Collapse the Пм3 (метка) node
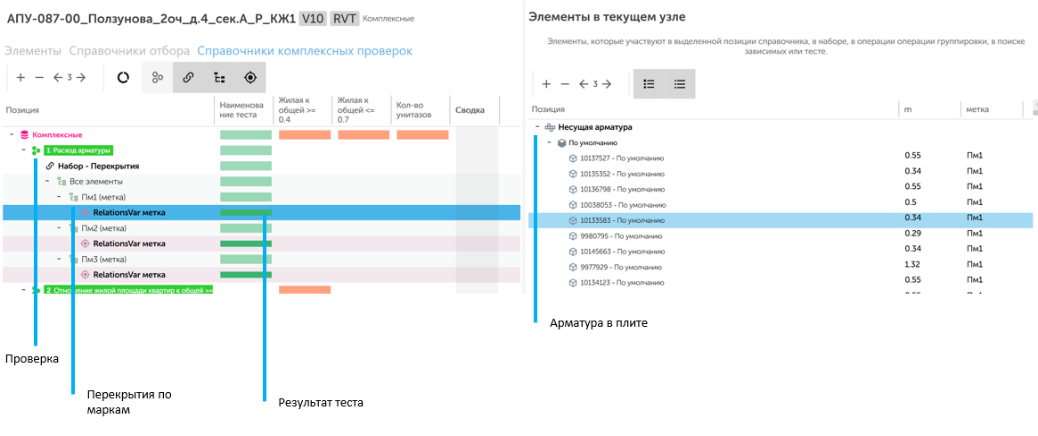Viewport: 1038px width, 436px height. [60, 259]
